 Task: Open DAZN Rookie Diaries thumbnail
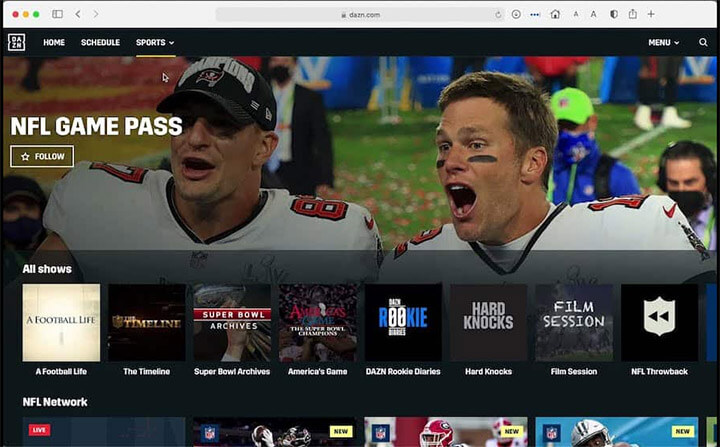coord(403,323)
